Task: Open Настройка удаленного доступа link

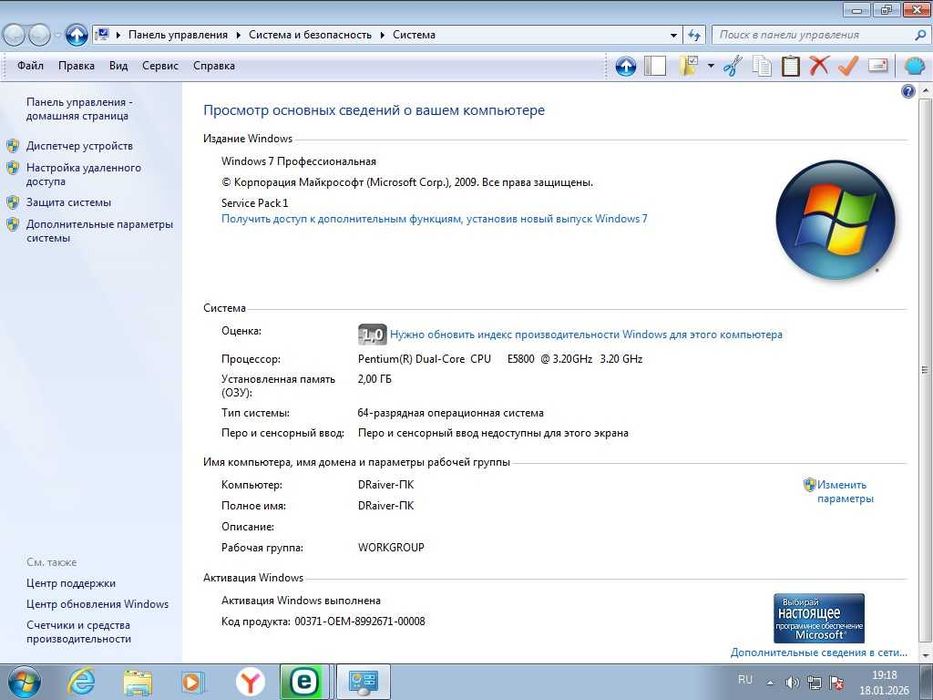Action: point(83,174)
